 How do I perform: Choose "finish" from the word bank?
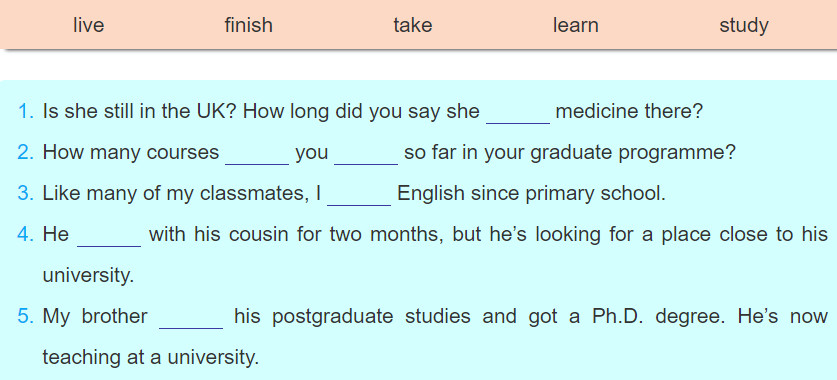click(x=248, y=25)
